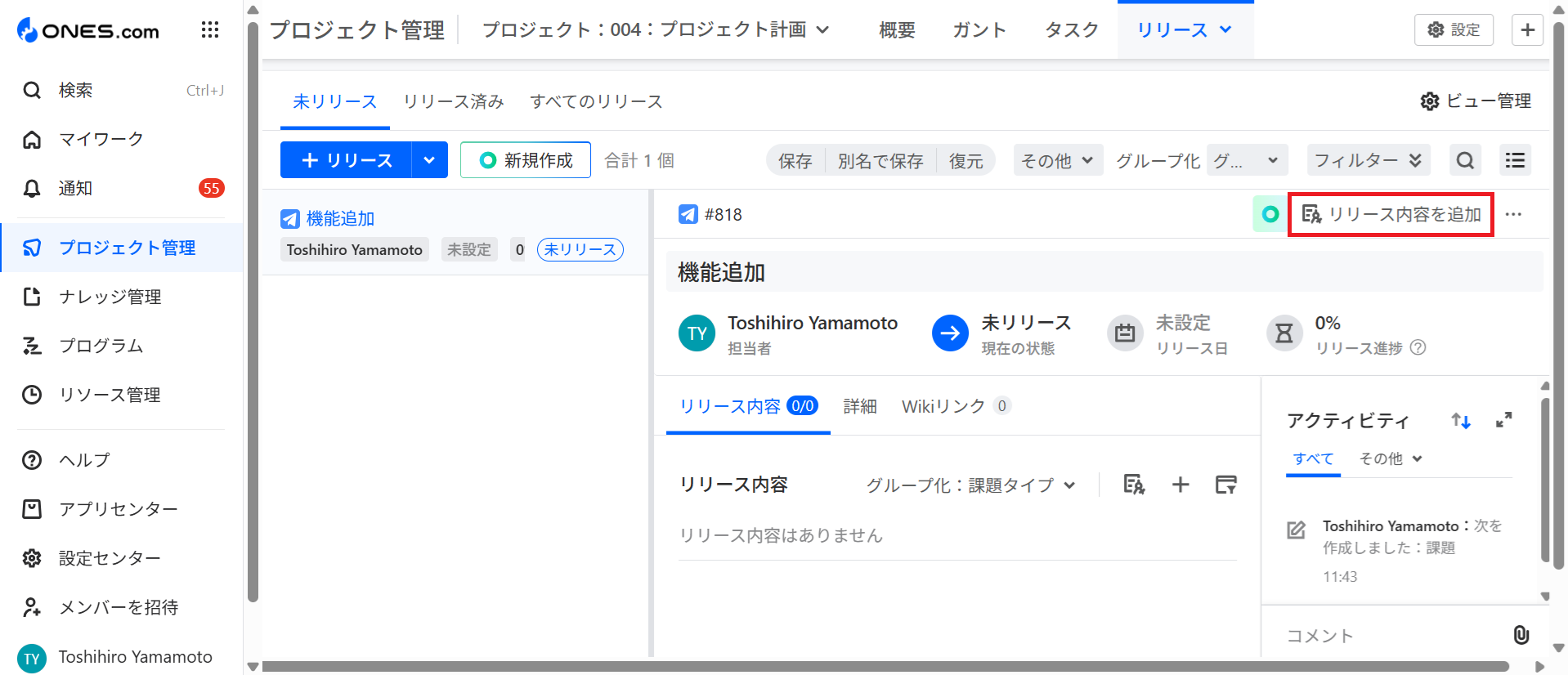Click the 55 notification badge
Image resolution: width=1568 pixels, height=675 pixels.
212,188
